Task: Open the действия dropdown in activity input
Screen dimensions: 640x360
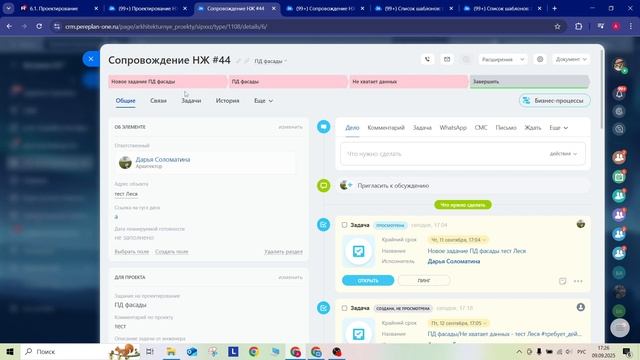Action: point(563,154)
